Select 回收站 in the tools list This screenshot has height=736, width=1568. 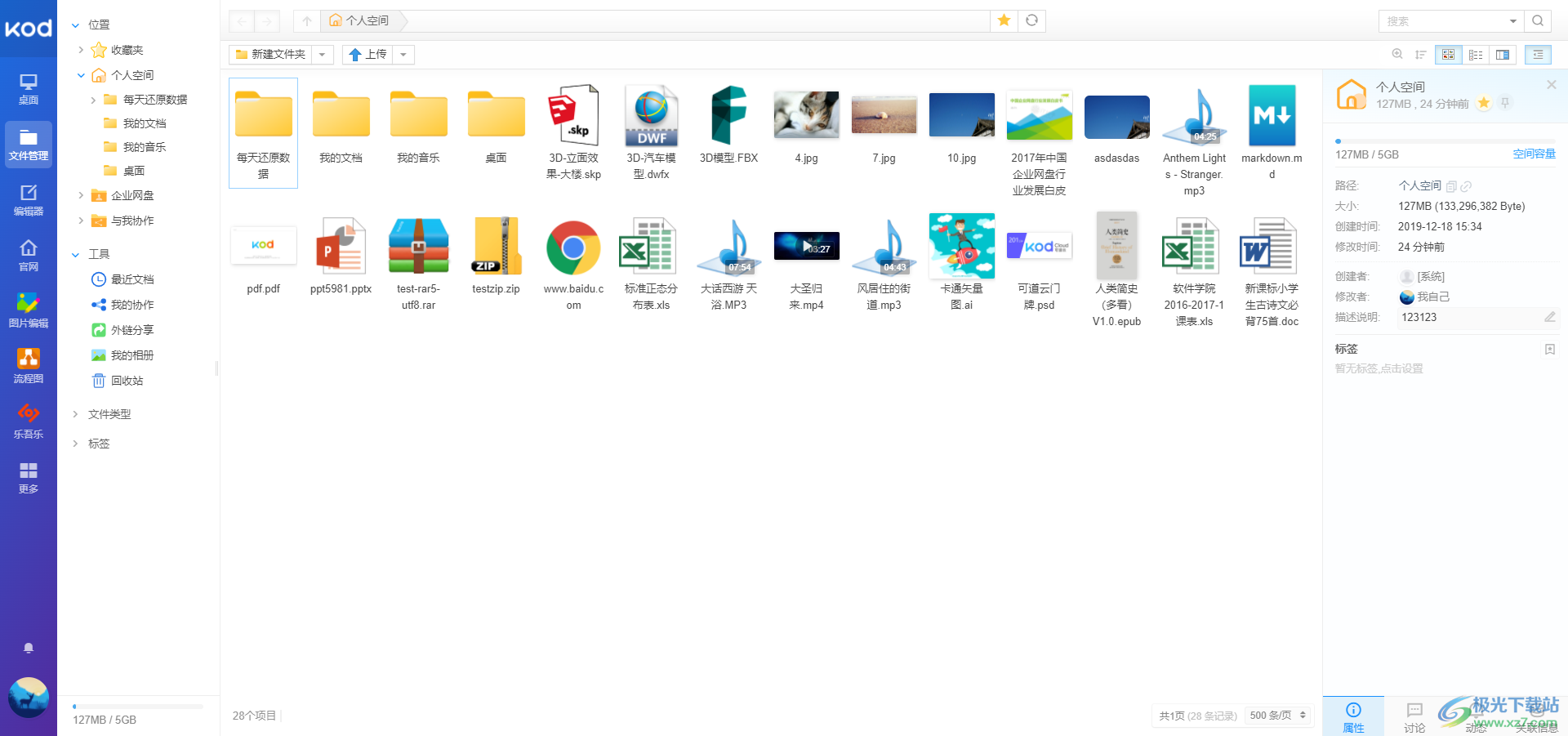point(127,381)
